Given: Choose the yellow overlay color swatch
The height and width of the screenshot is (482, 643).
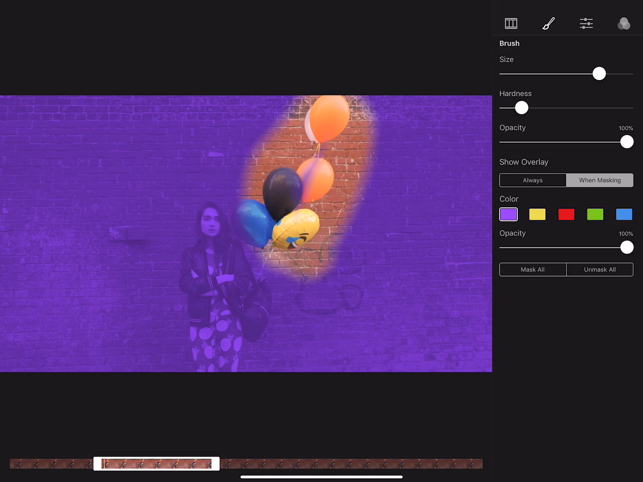Looking at the screenshot, I should coord(537,214).
